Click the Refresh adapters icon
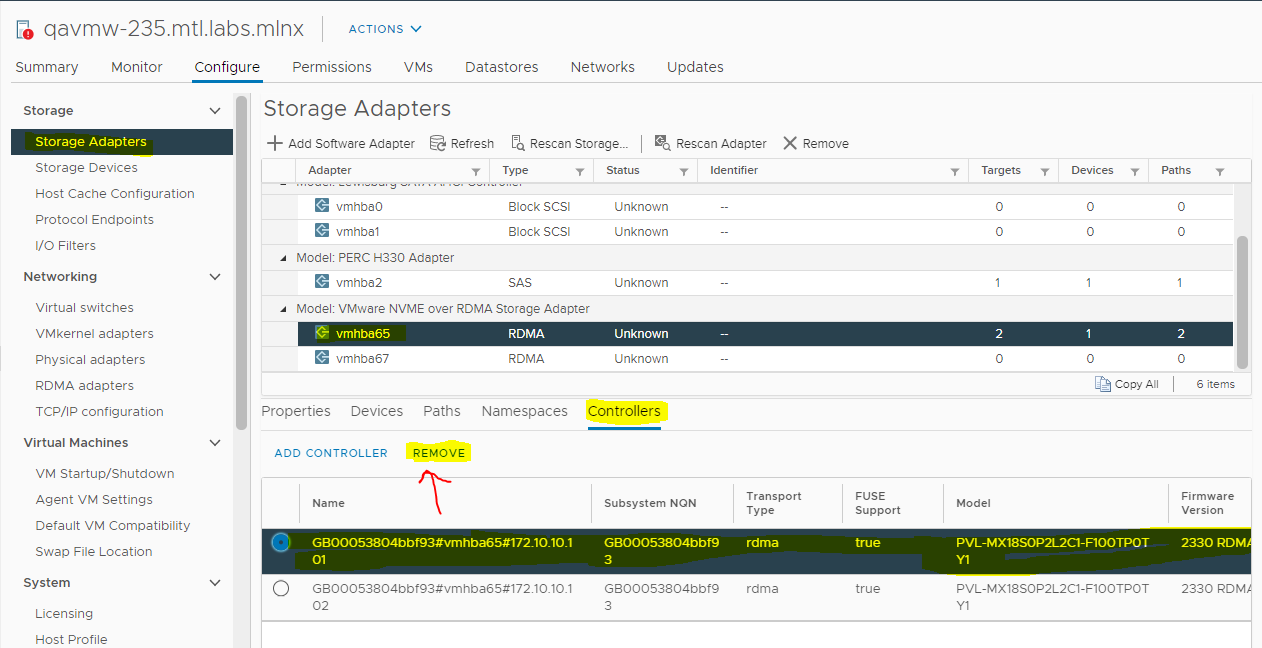 pos(437,143)
